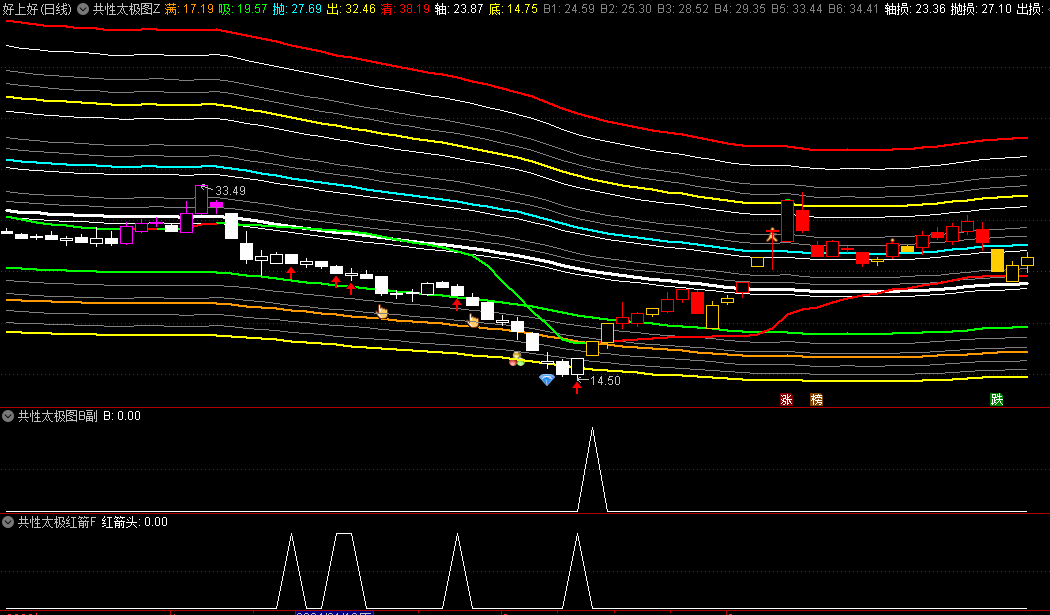Click the 出: 32.46 value

[x=351, y=9]
